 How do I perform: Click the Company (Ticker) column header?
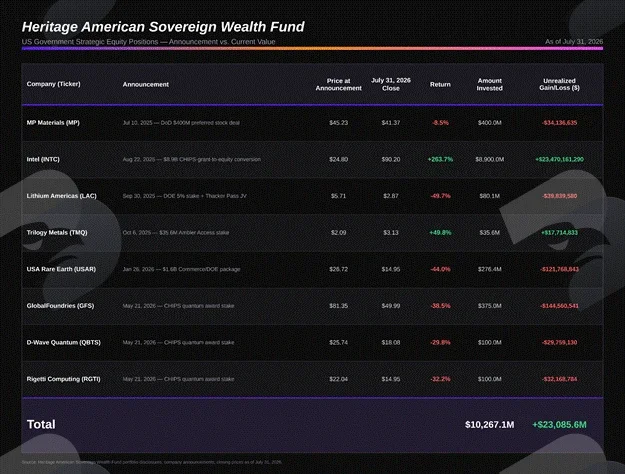click(x=53, y=84)
